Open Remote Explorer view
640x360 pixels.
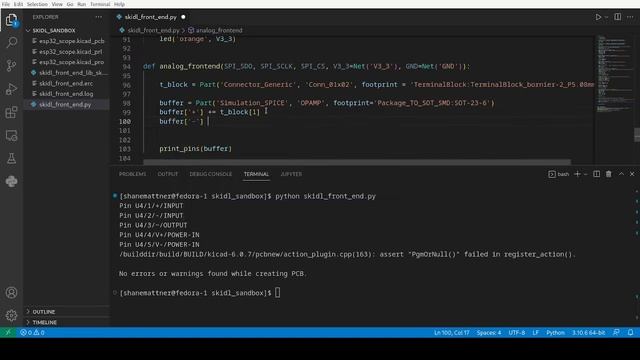(11, 135)
